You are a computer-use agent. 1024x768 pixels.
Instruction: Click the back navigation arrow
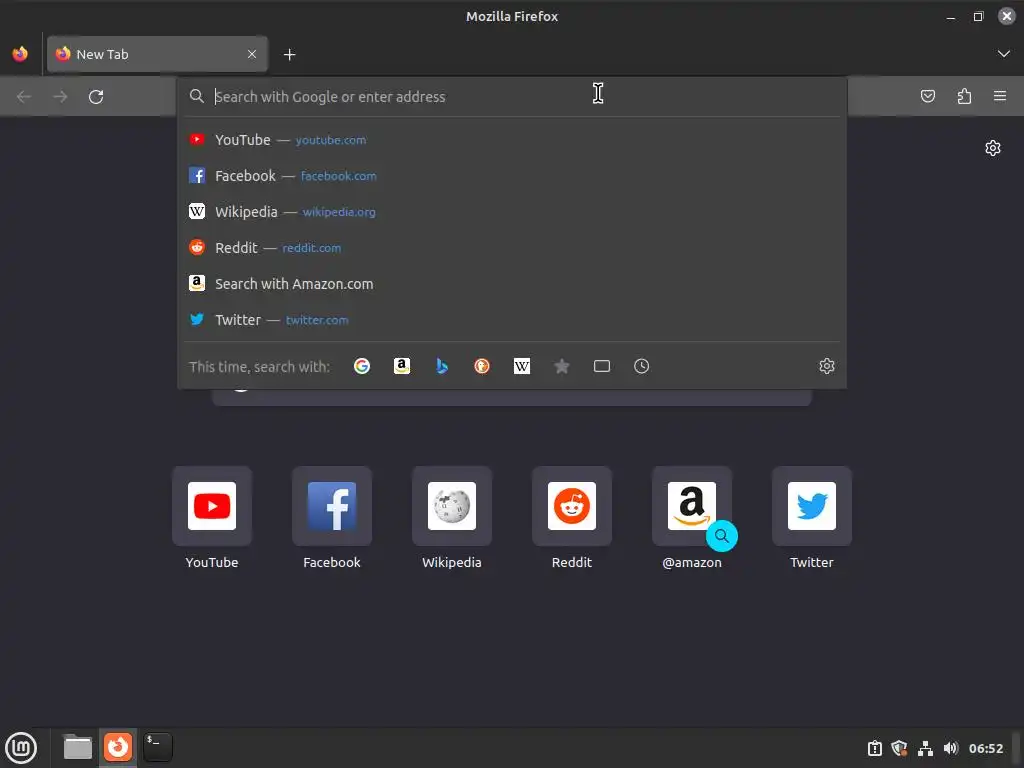[24, 97]
